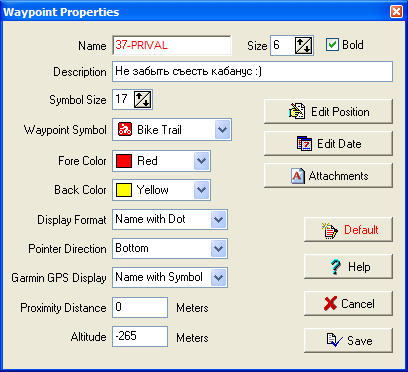Click the Edit Position hand icon

click(297, 111)
